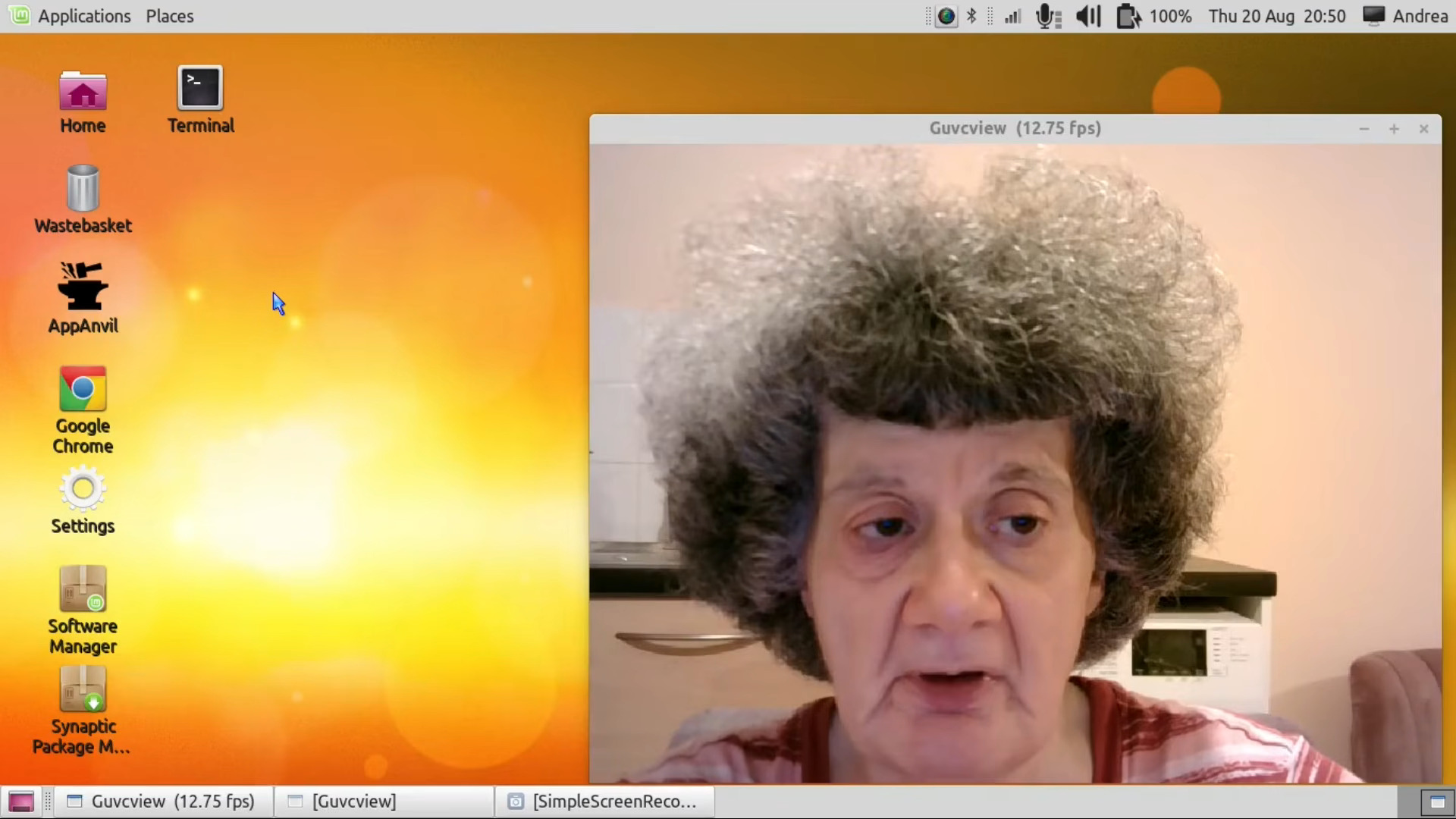
Task: Click the webcam video preview in Guvcview
Action: [1015, 463]
